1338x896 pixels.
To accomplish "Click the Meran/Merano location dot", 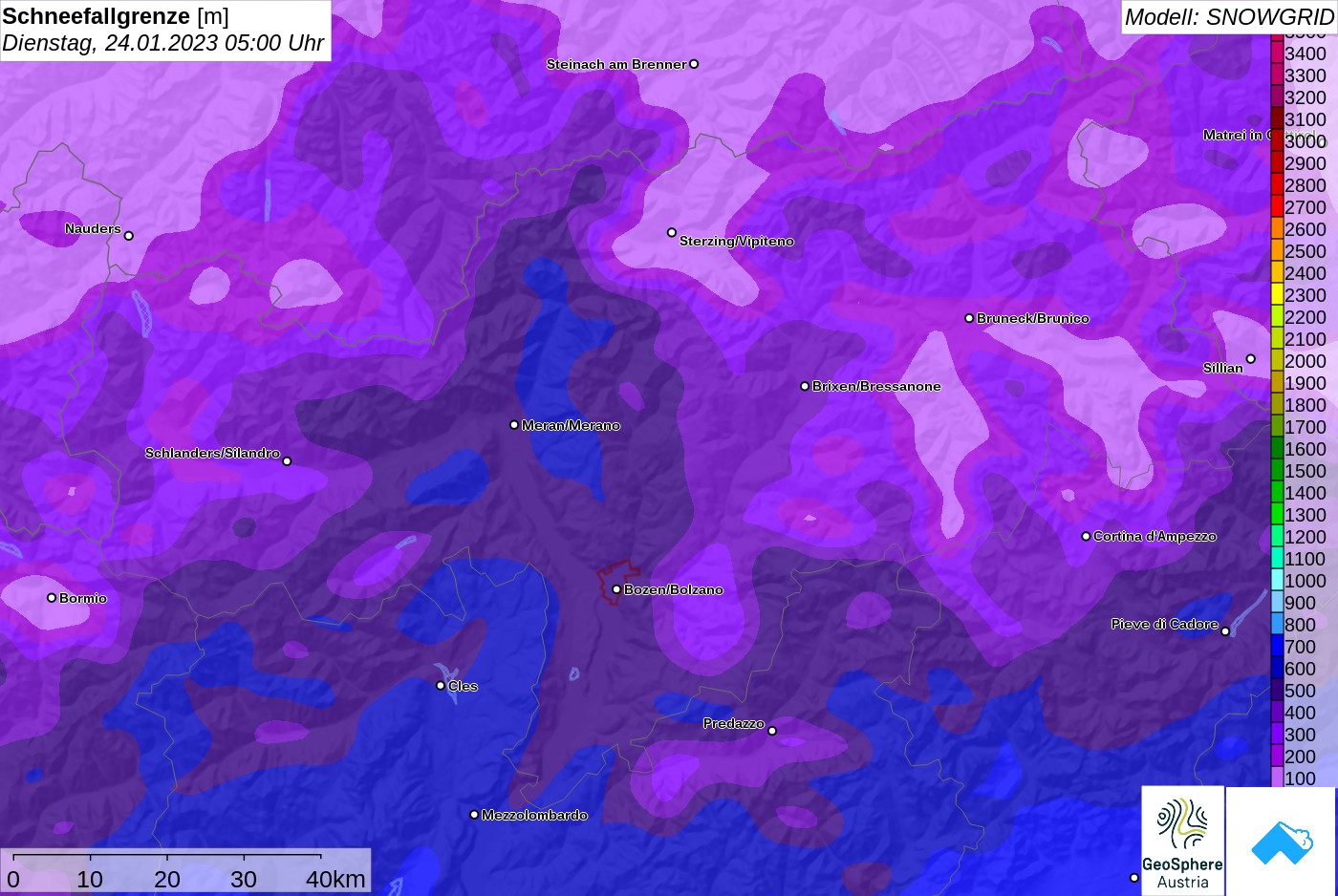I will point(514,425).
